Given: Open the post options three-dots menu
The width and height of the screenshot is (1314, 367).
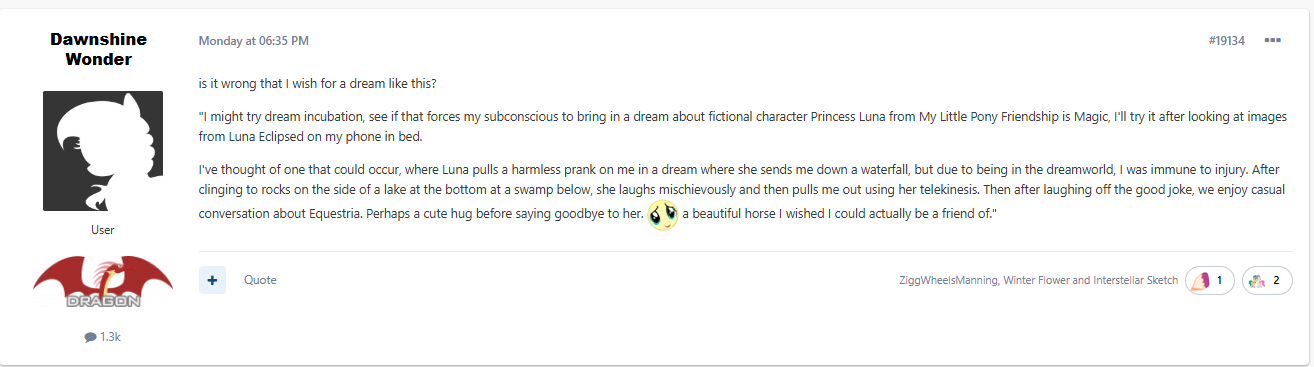Looking at the screenshot, I should (1272, 40).
